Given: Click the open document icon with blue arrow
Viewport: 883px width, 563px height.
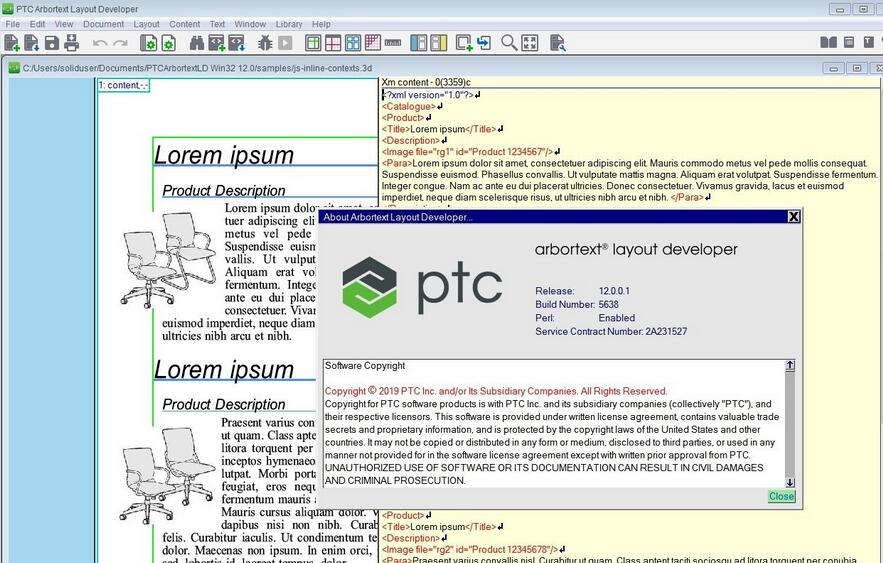Looking at the screenshot, I should [32, 43].
